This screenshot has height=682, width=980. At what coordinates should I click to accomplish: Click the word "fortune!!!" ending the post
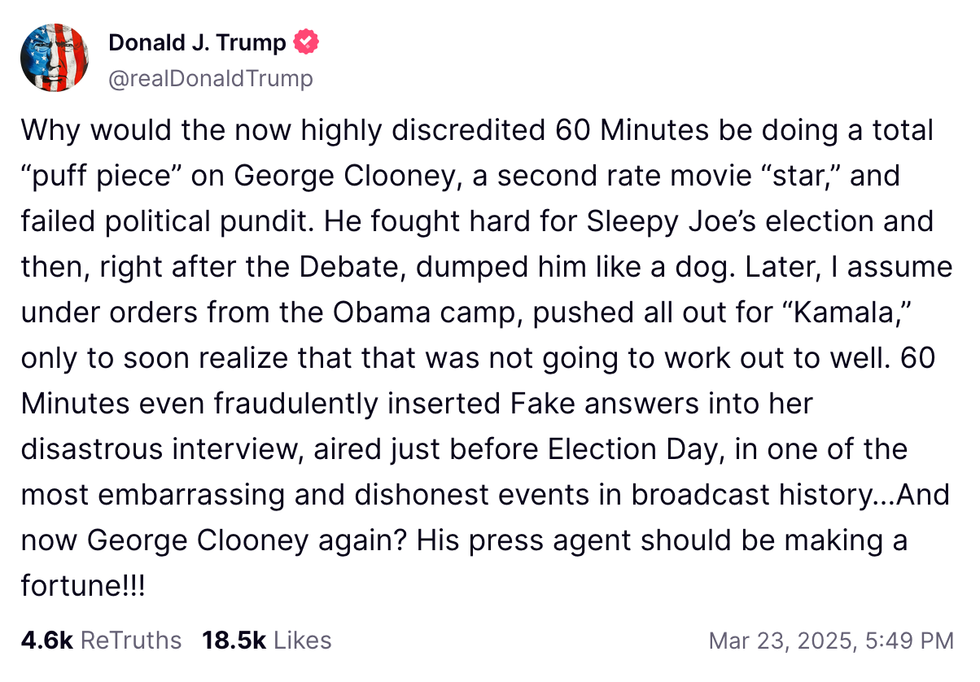83,585
